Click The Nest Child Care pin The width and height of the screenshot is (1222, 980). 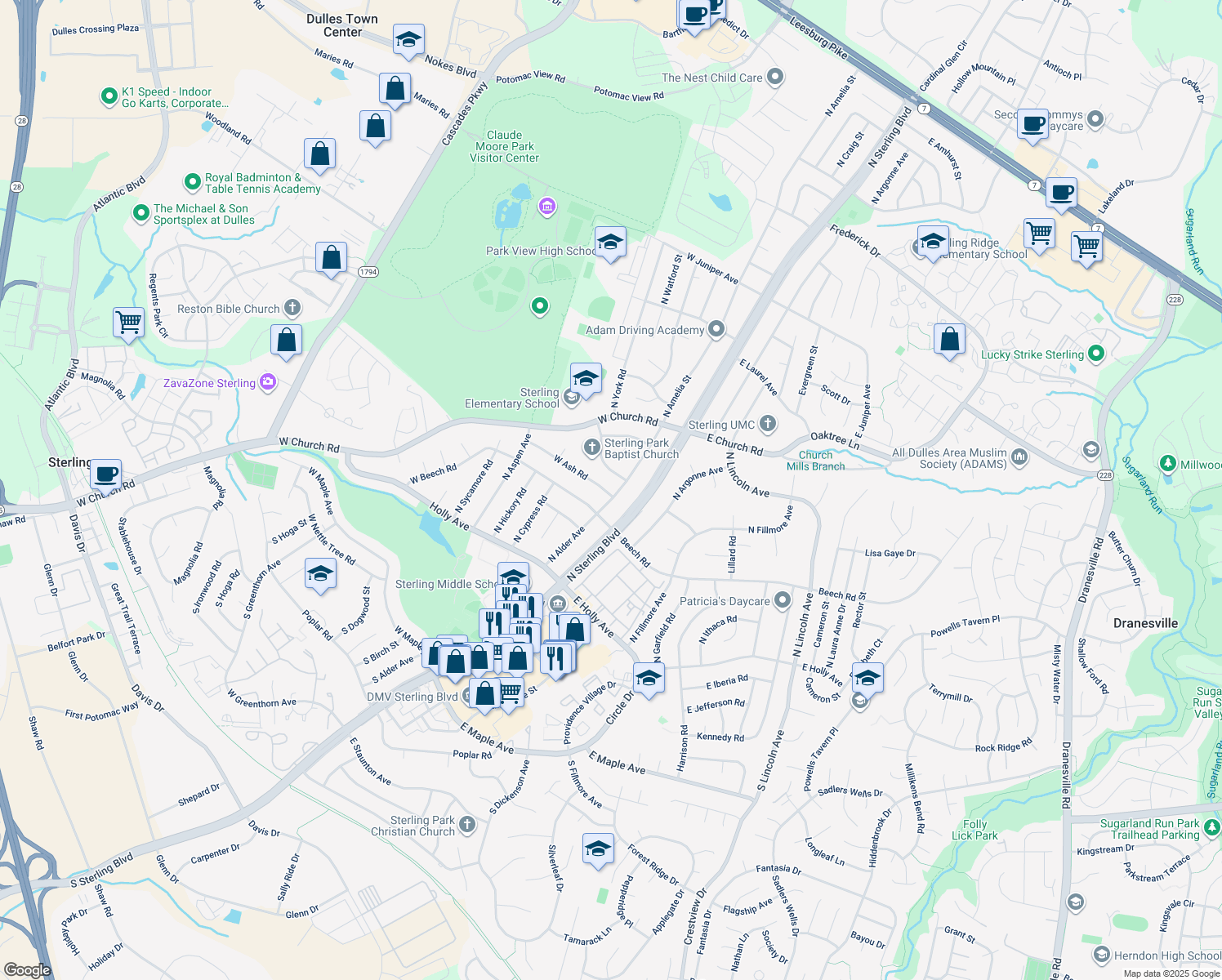coord(775,77)
